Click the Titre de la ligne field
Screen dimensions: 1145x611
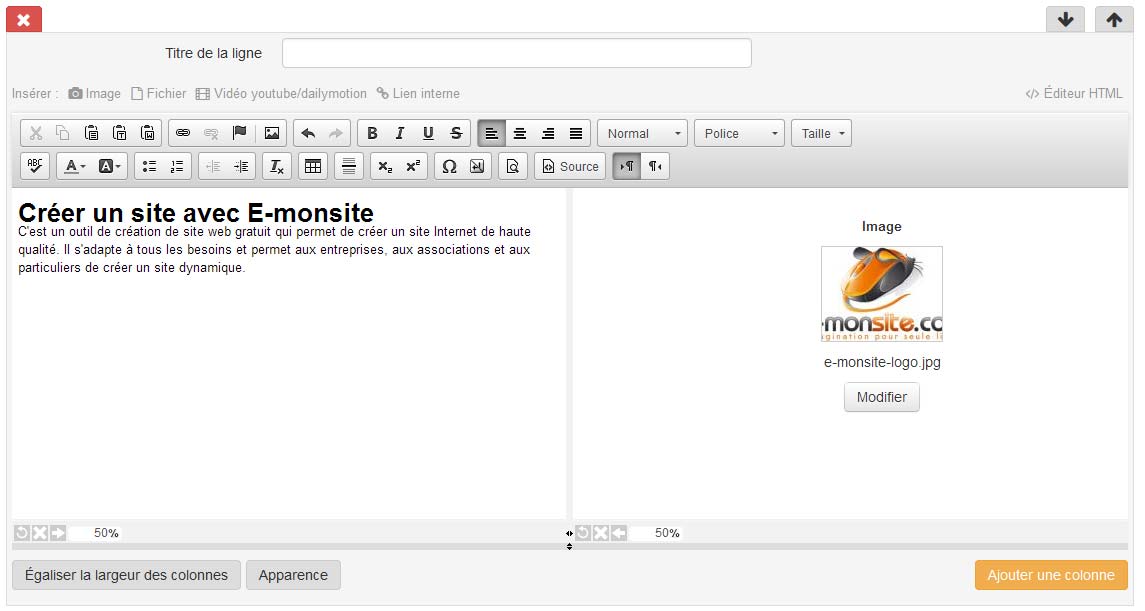click(x=517, y=53)
